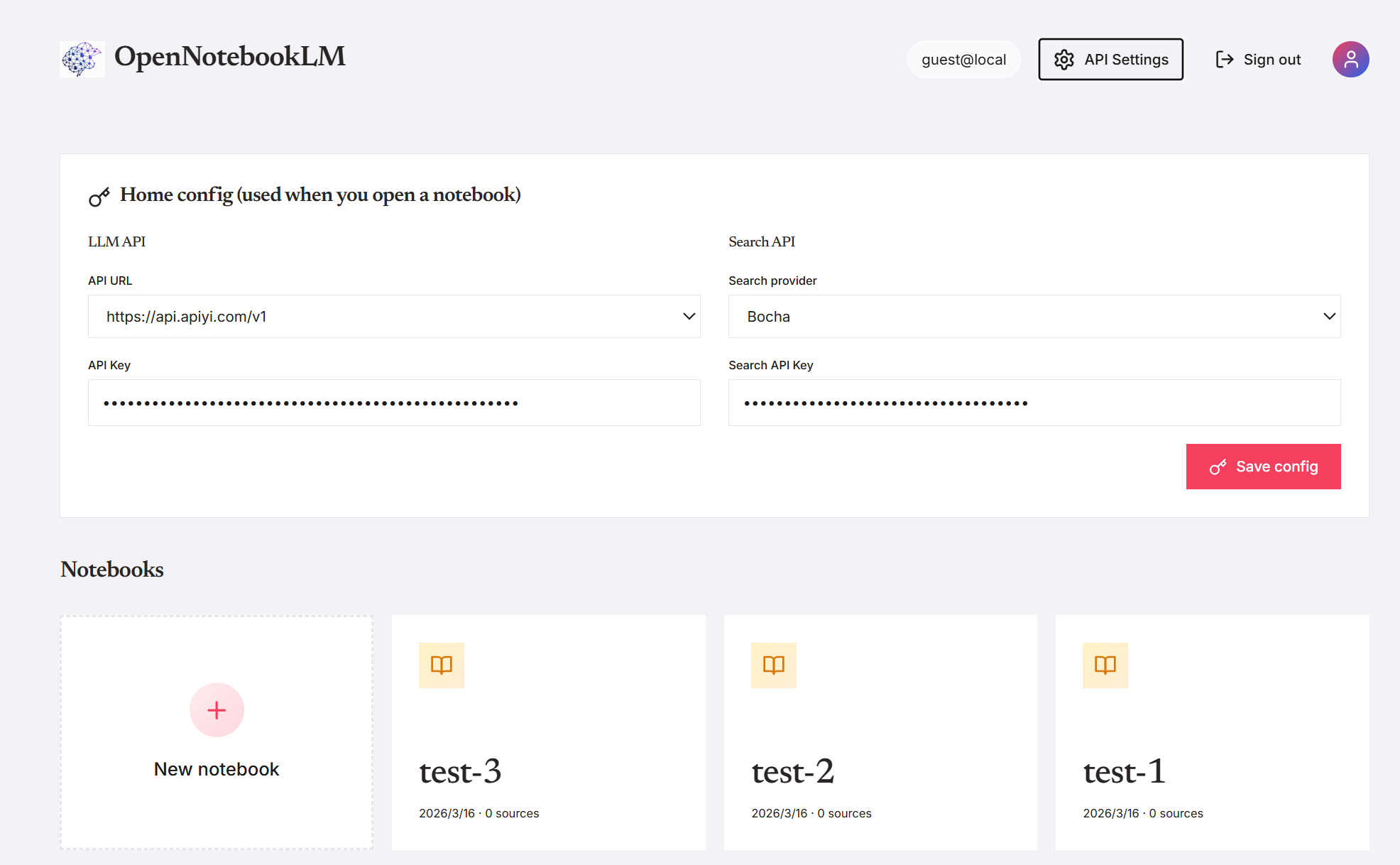Open API Settings
Viewport: 1400px width, 865px height.
(x=1110, y=60)
